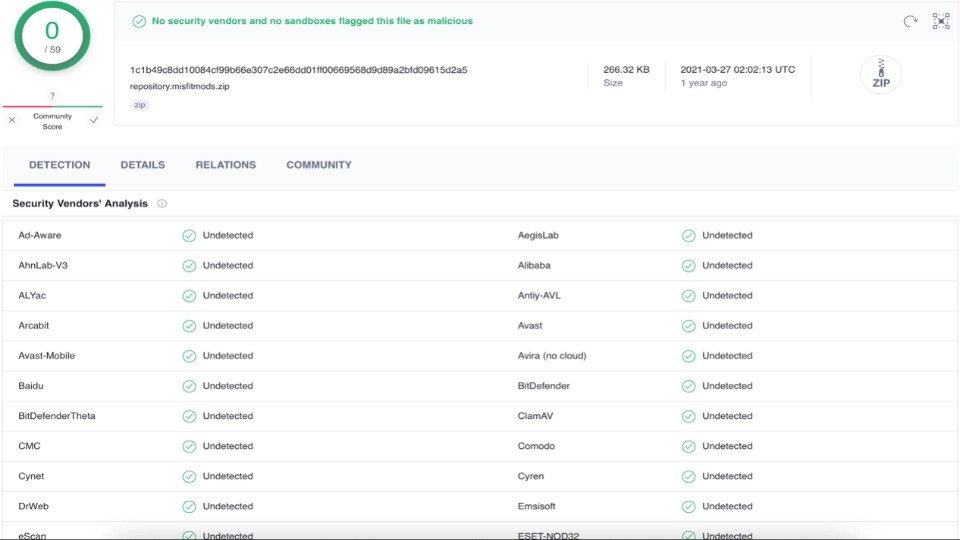Click the file hash text
The width and height of the screenshot is (960, 540).
click(299, 70)
